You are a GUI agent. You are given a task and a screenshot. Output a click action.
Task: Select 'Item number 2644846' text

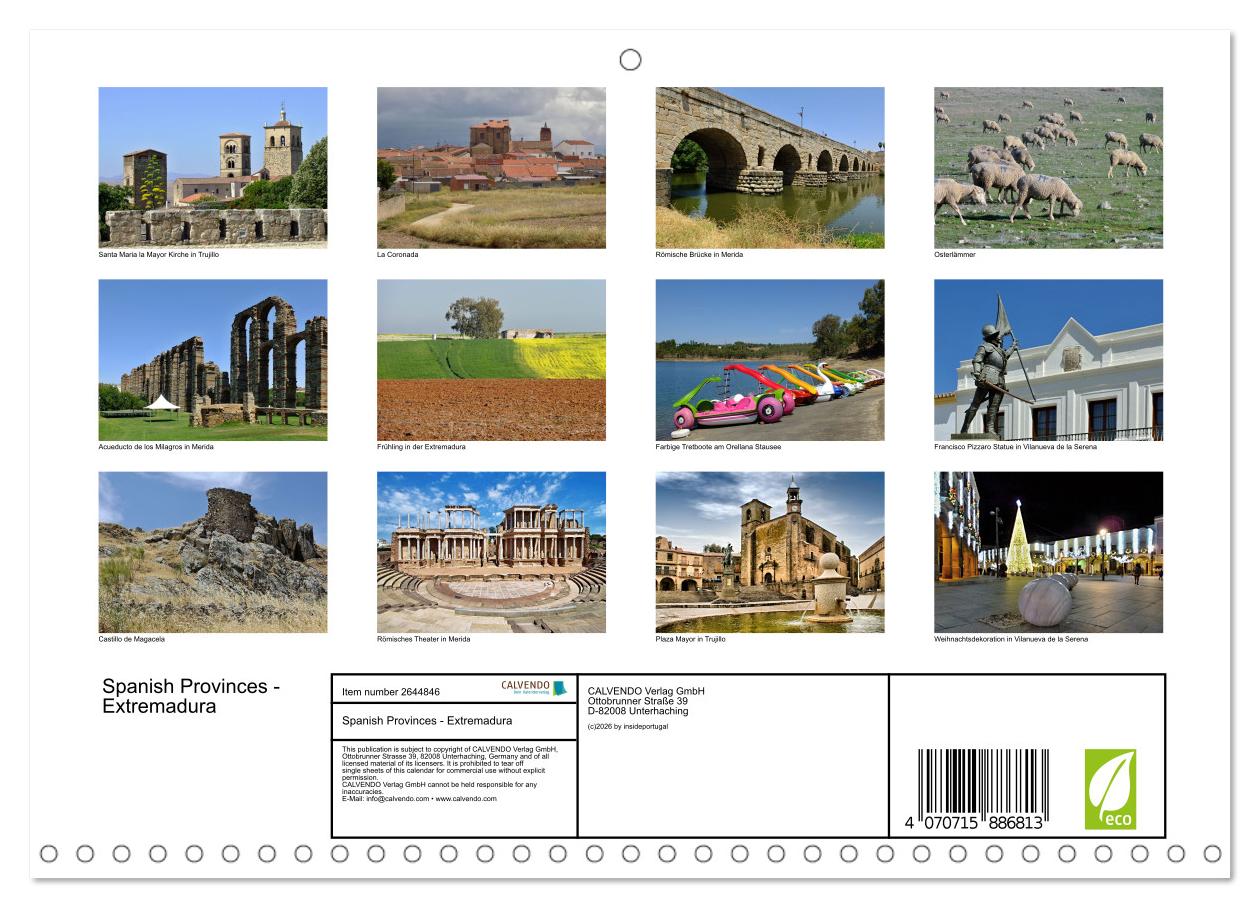[x=391, y=691]
